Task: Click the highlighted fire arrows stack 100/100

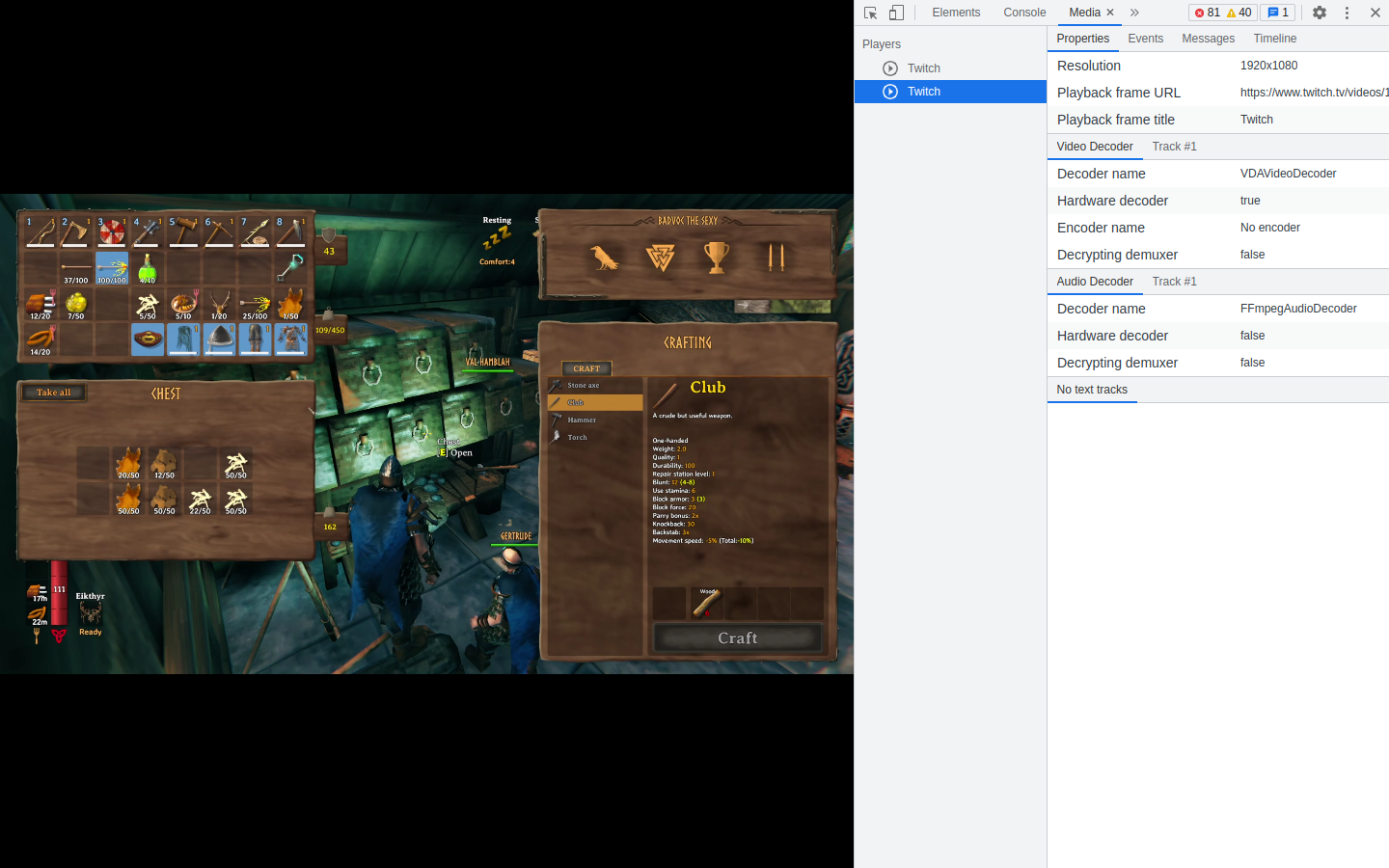Action: (x=112, y=268)
